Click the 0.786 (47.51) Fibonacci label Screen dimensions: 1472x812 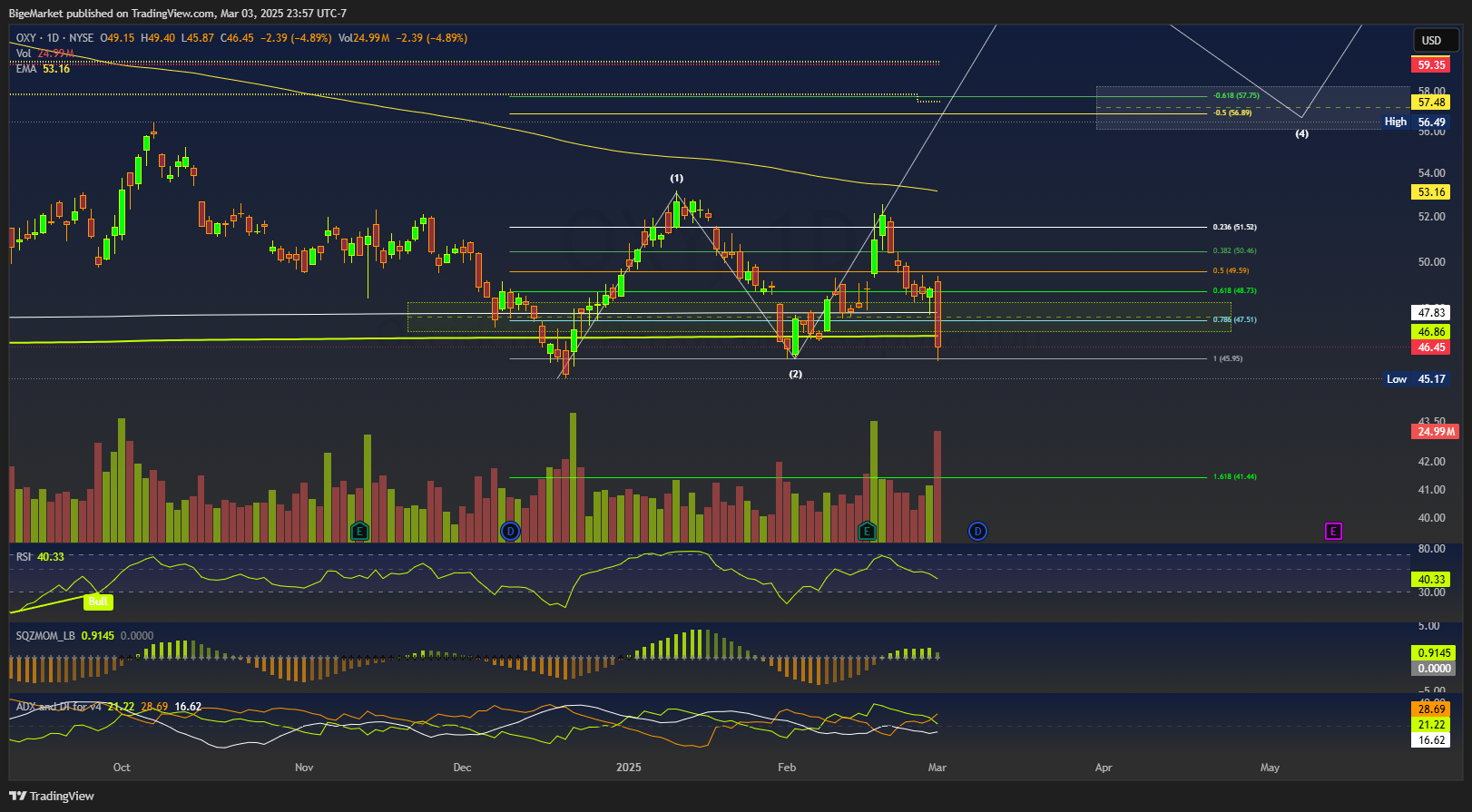(1234, 319)
